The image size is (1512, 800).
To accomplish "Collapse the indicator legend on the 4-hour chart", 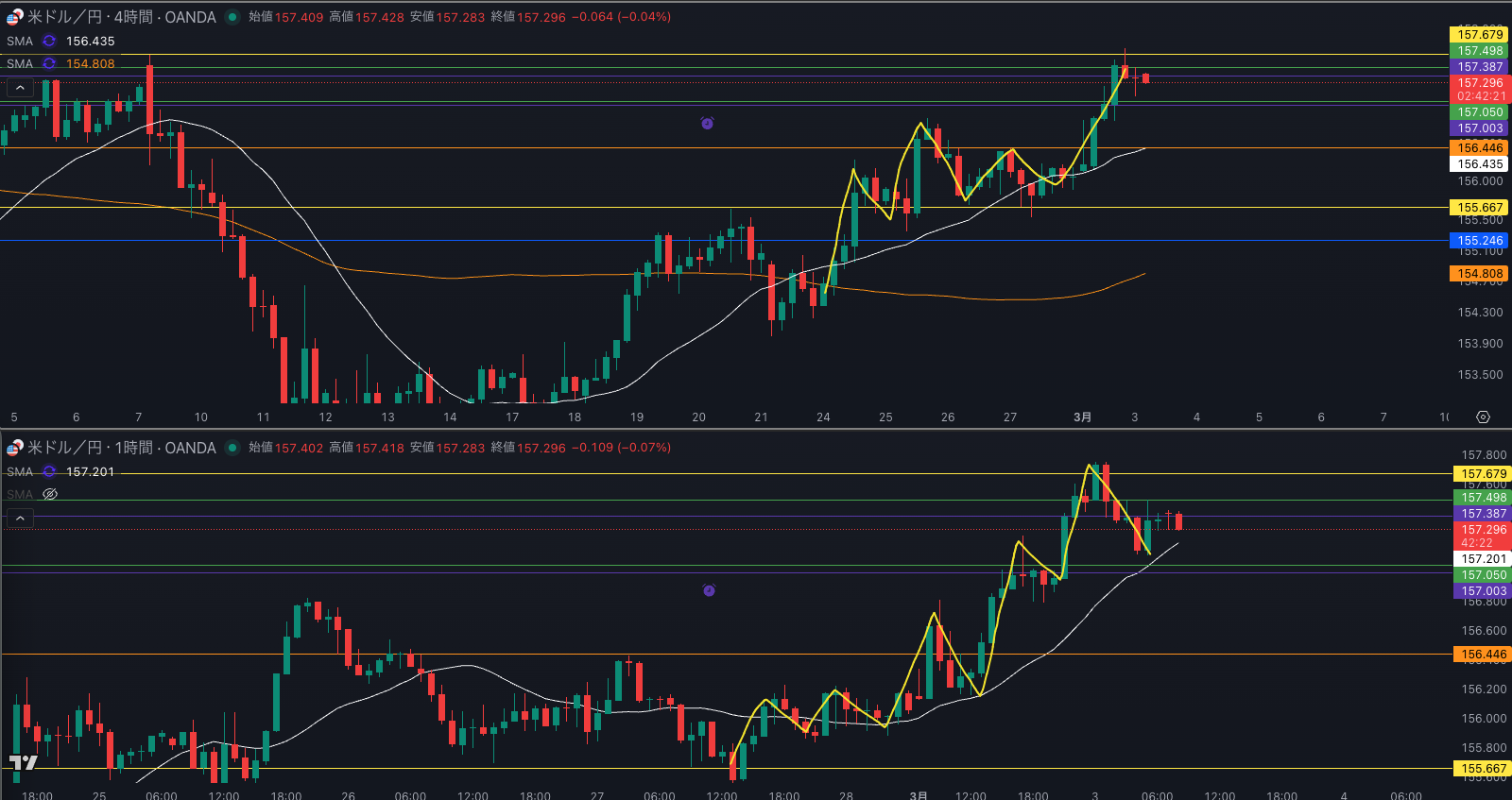I will (20, 88).
